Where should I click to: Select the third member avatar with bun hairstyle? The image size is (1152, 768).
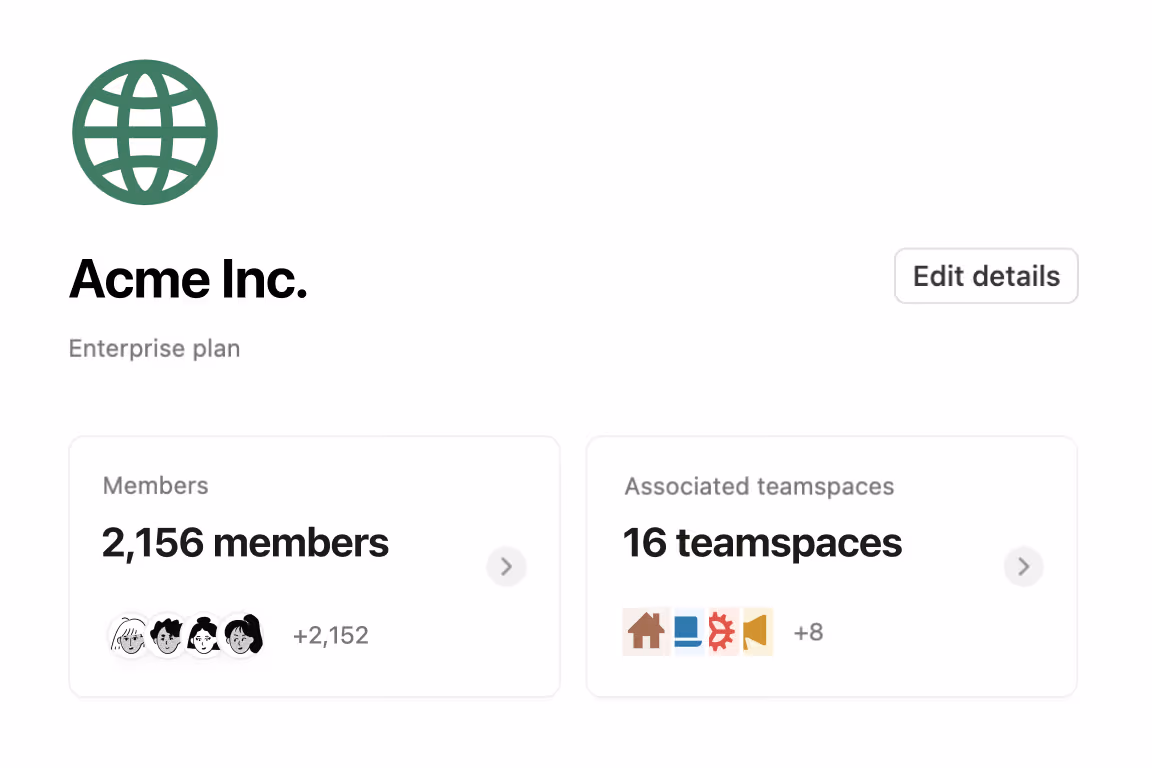click(202, 635)
